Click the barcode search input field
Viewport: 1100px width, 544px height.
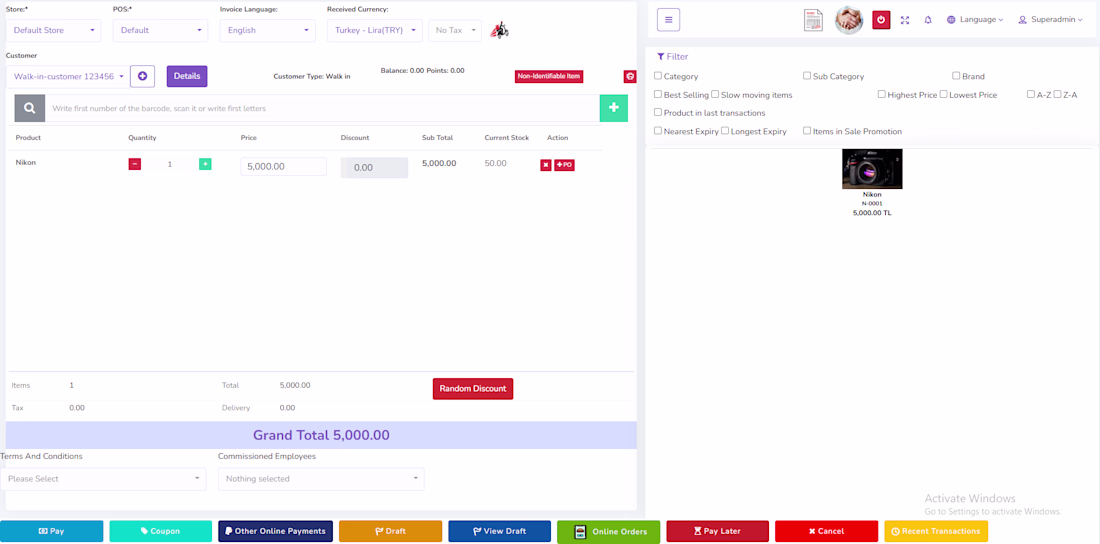pyautogui.click(x=322, y=109)
